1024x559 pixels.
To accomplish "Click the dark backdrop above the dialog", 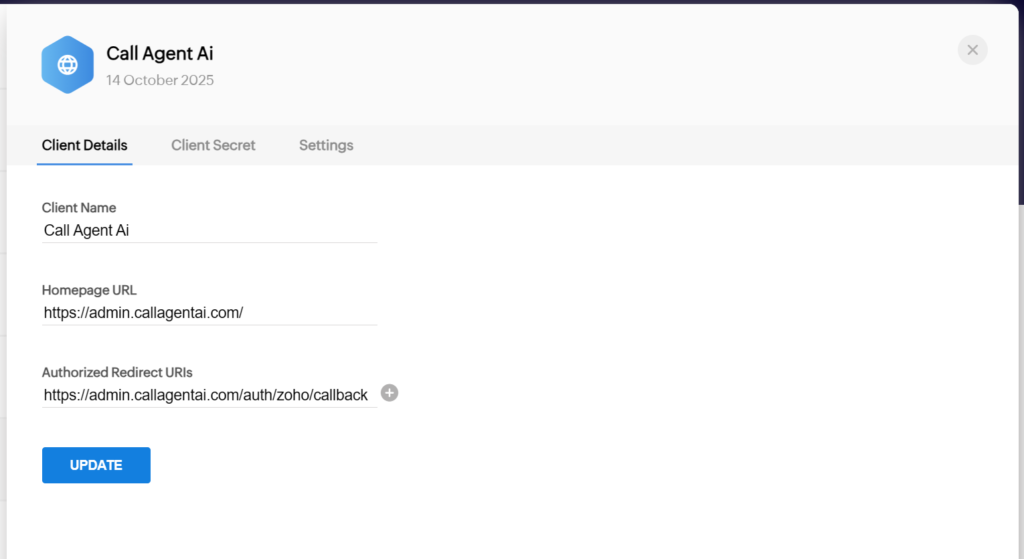I will [500, 1].
